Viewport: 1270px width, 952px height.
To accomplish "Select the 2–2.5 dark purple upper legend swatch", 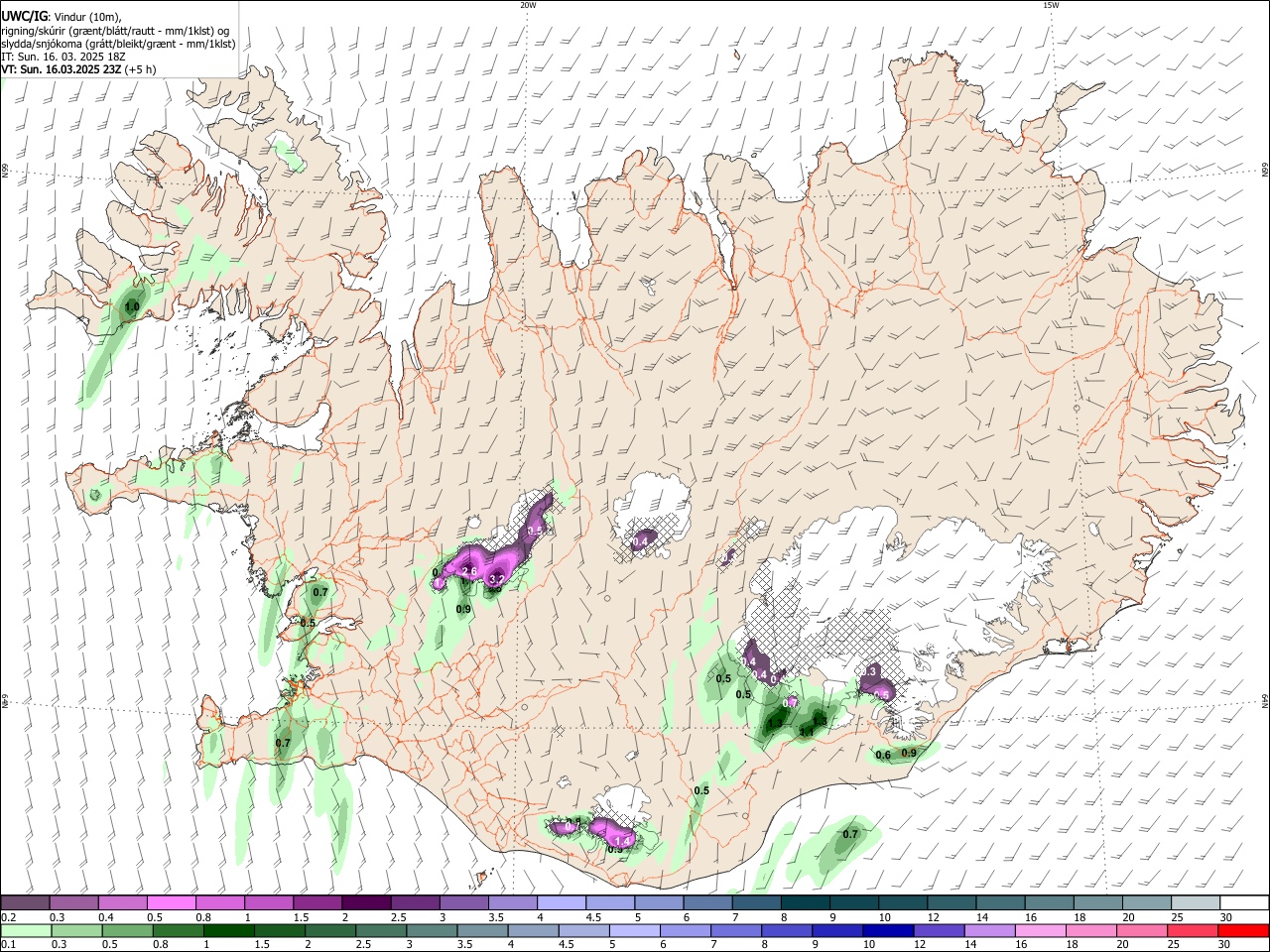I will (x=366, y=902).
